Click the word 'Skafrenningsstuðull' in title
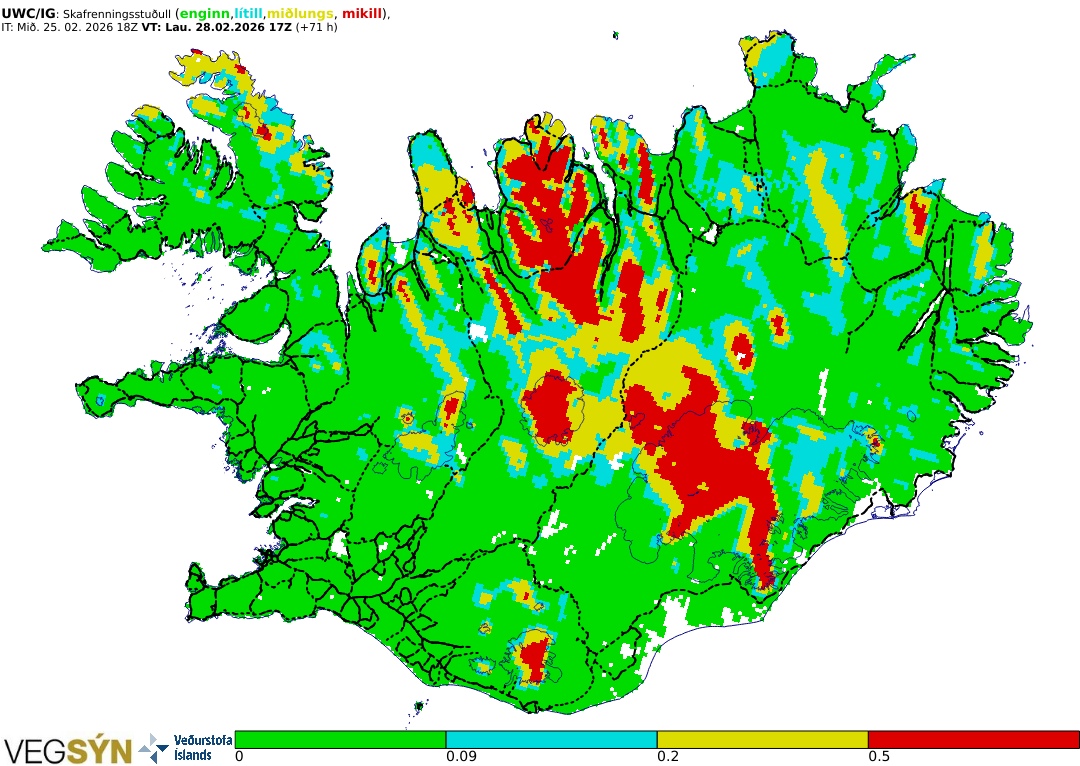This screenshot has width=1080, height=766. pyautogui.click(x=116, y=14)
